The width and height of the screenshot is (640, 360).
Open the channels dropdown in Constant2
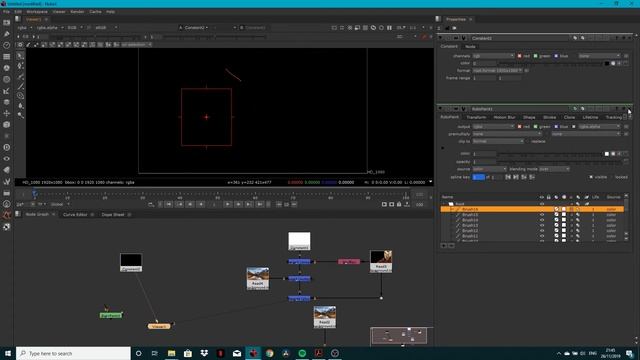point(493,56)
